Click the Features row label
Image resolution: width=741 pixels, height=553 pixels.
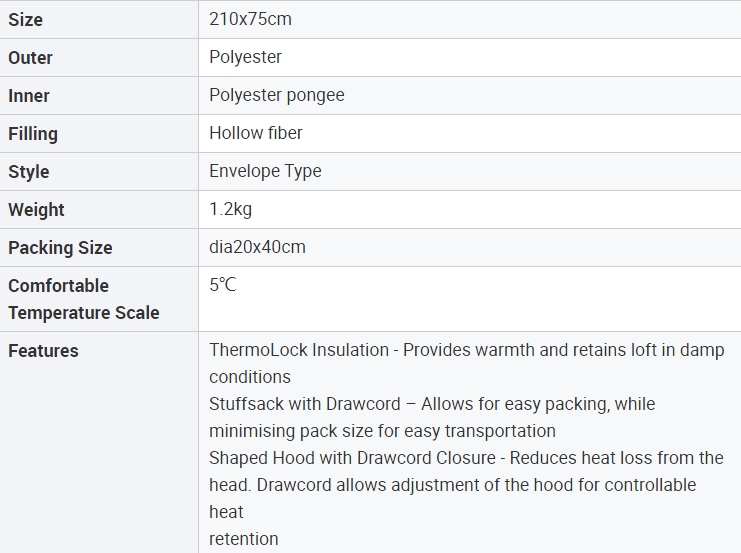click(x=43, y=351)
